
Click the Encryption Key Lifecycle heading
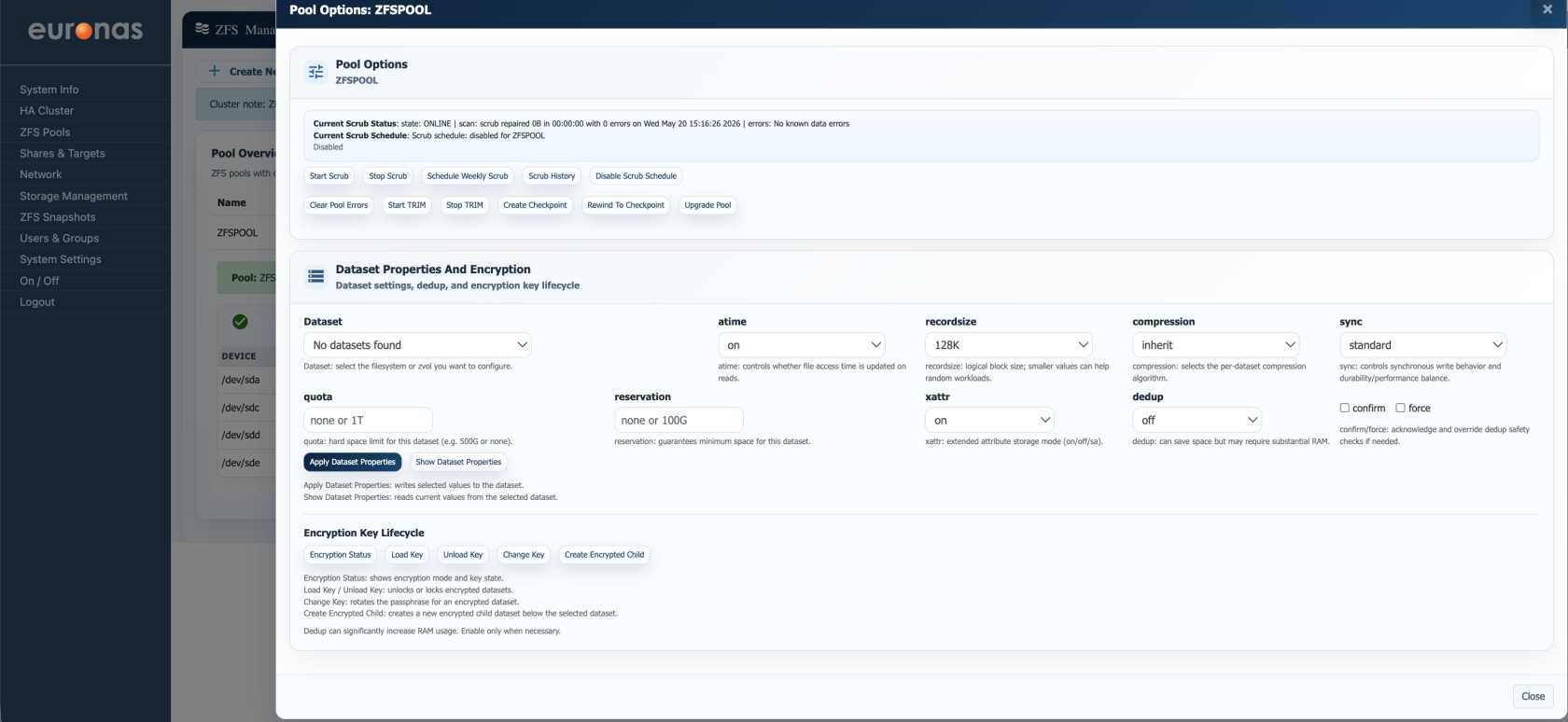tap(364, 533)
